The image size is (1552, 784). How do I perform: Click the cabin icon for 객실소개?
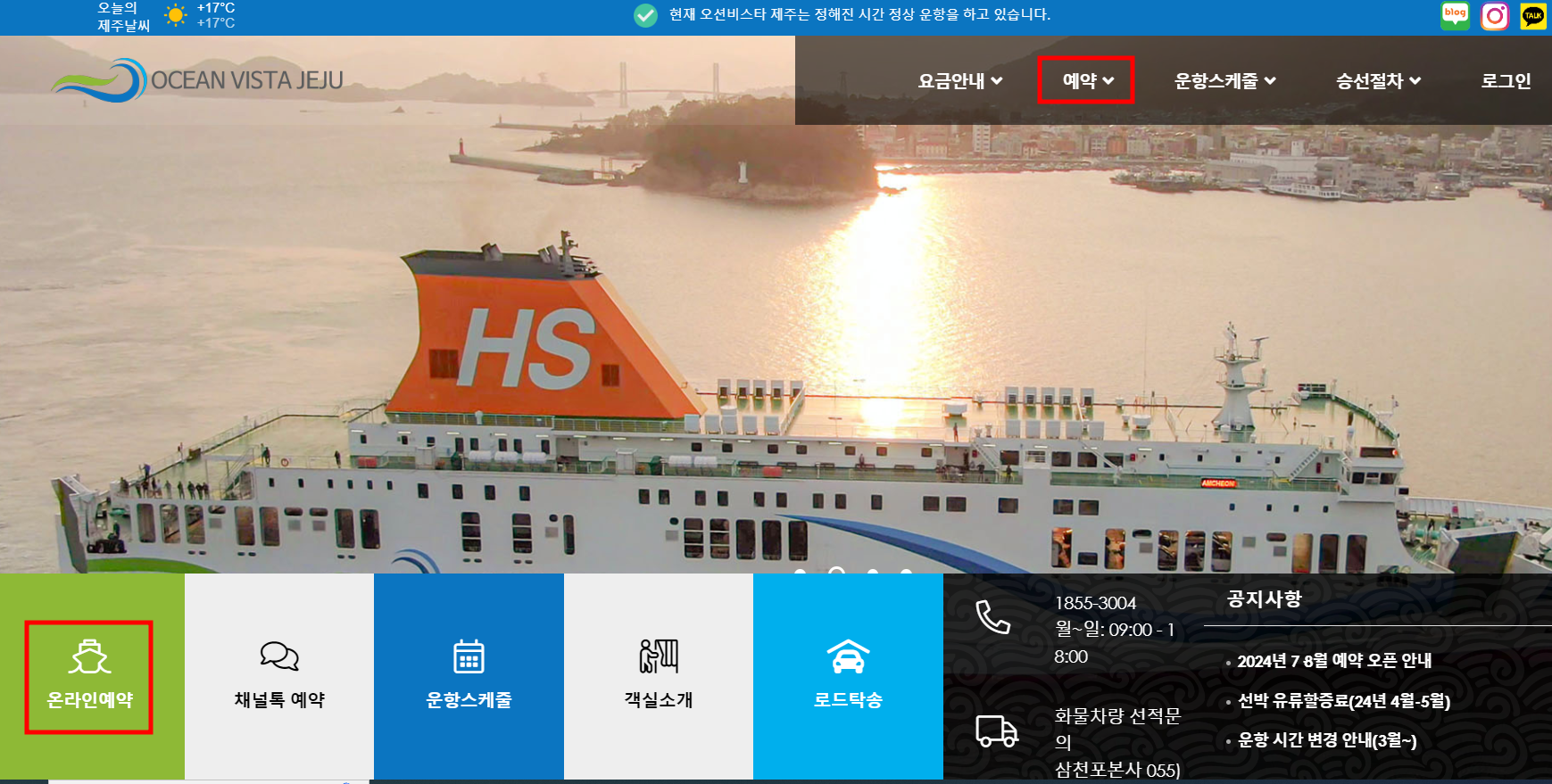[659, 656]
